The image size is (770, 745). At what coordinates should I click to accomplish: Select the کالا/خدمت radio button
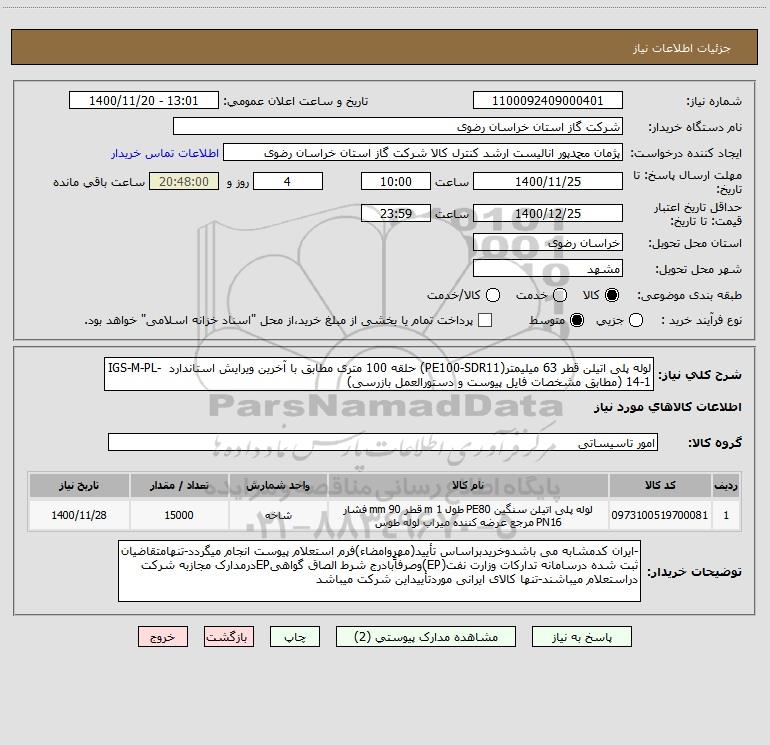coord(493,295)
